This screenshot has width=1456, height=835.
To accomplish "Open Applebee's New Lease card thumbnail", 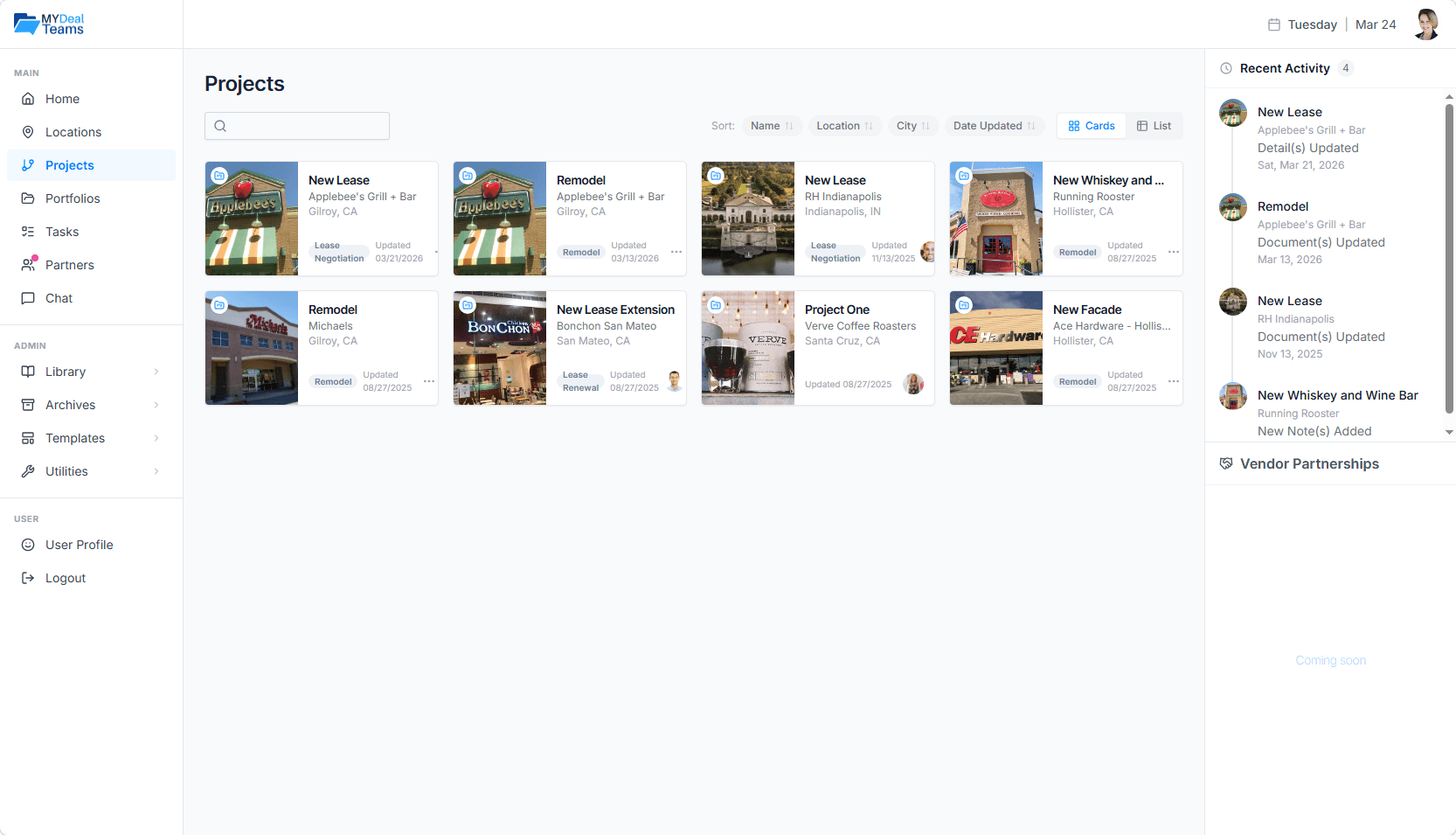I will click(252, 219).
